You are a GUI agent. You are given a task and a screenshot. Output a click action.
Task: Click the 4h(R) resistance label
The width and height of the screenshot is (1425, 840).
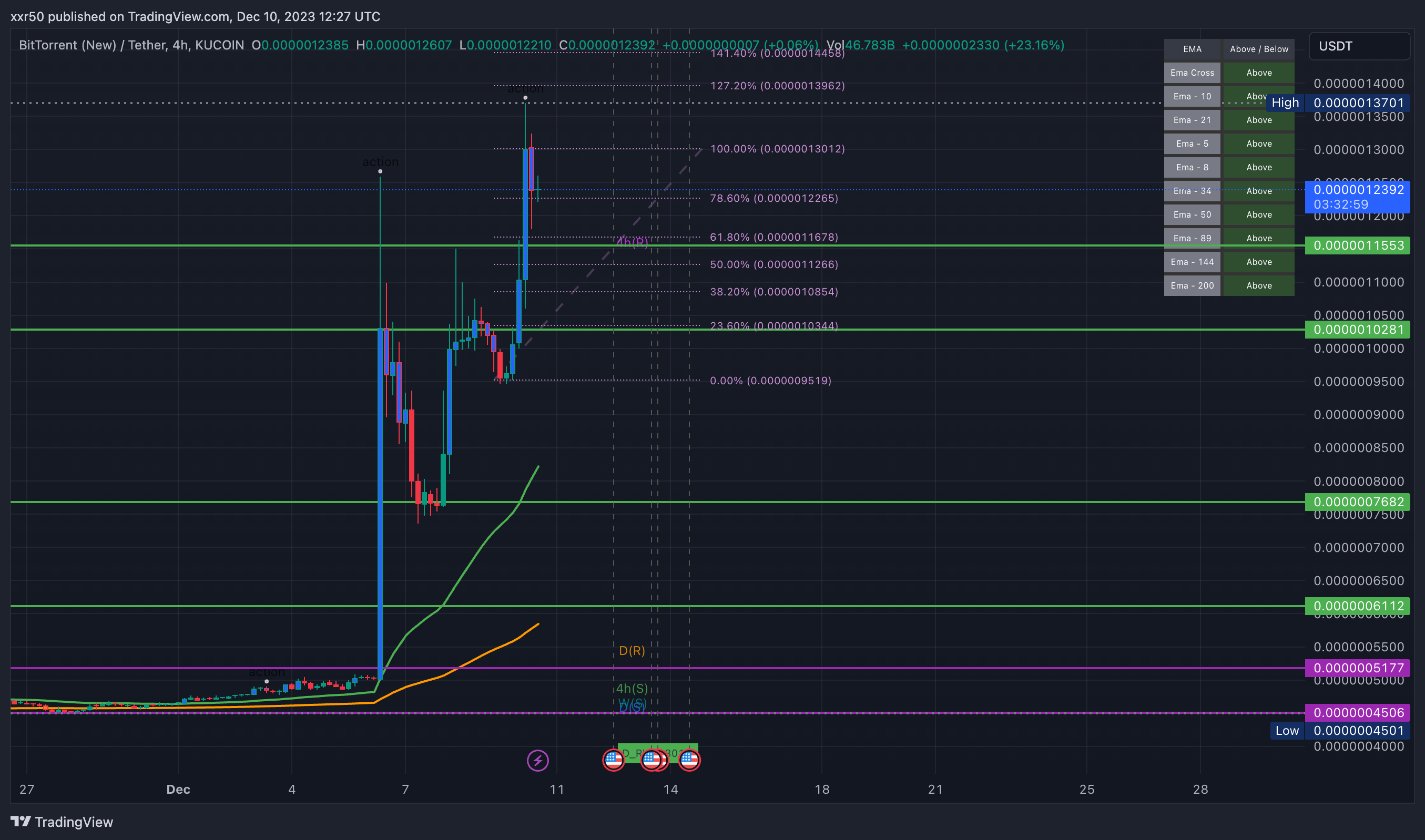[632, 242]
